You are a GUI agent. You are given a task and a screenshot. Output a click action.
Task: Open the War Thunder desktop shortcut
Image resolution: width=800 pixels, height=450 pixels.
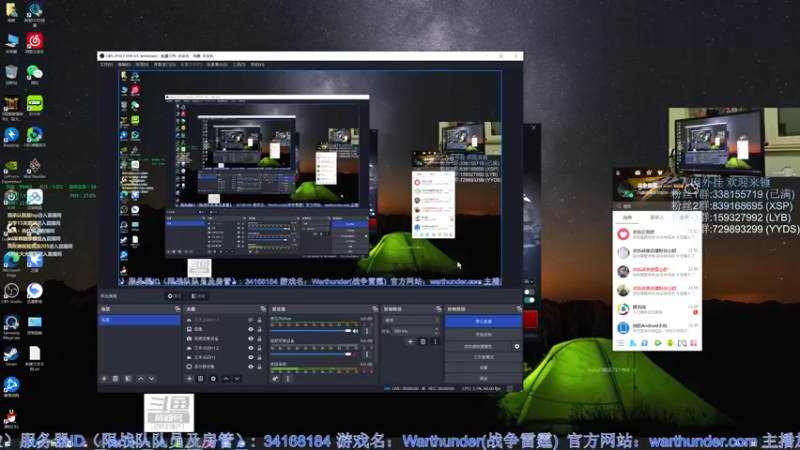(35, 168)
